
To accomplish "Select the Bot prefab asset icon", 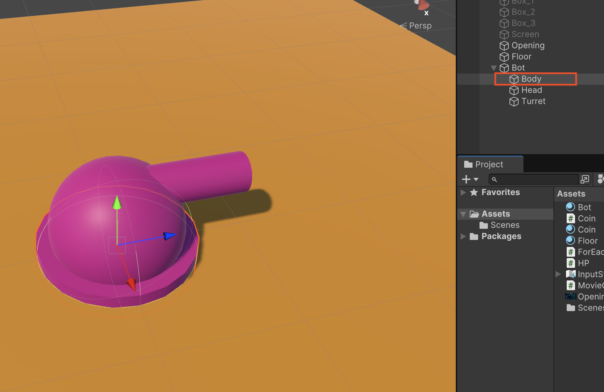I will click(570, 207).
